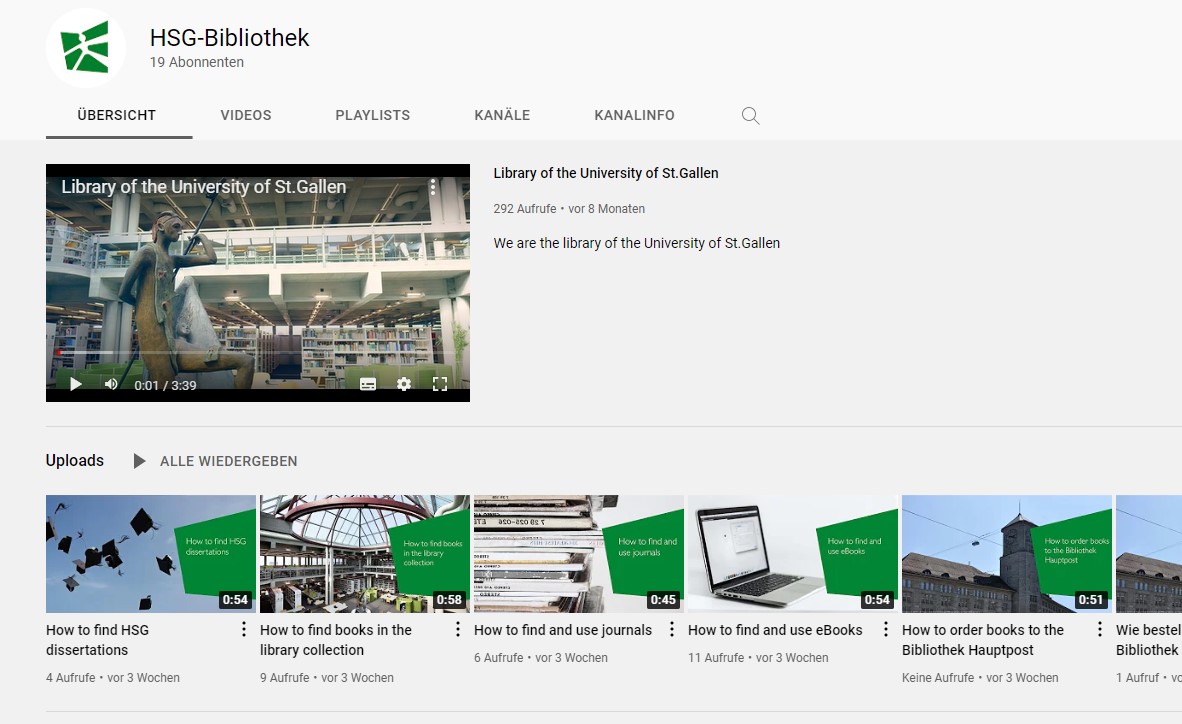Open the Playlists tab
Viewport: 1182px width, 724px height.
pyautogui.click(x=372, y=115)
